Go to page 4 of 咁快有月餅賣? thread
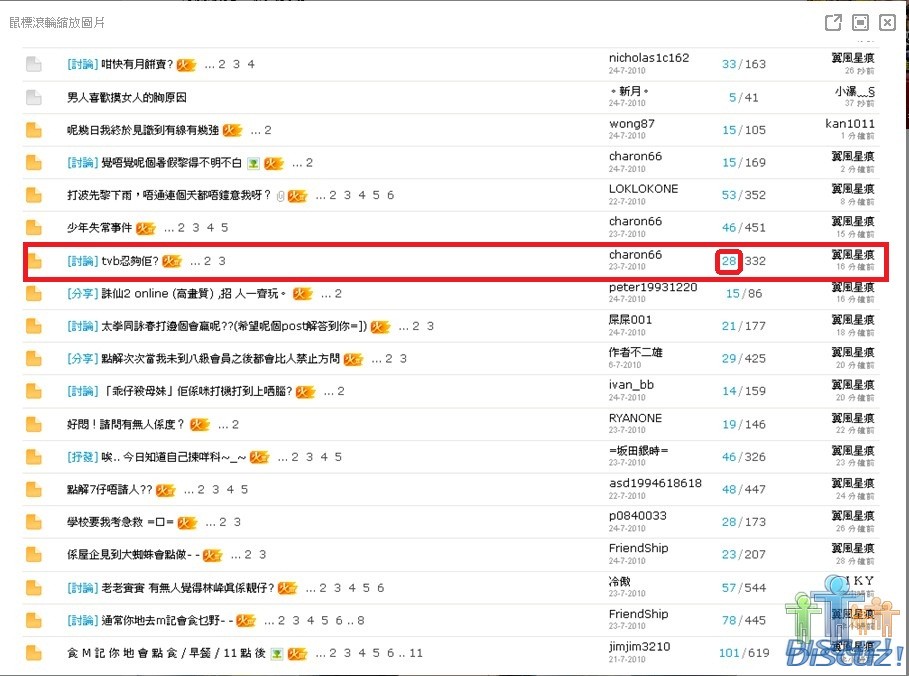 [251, 64]
